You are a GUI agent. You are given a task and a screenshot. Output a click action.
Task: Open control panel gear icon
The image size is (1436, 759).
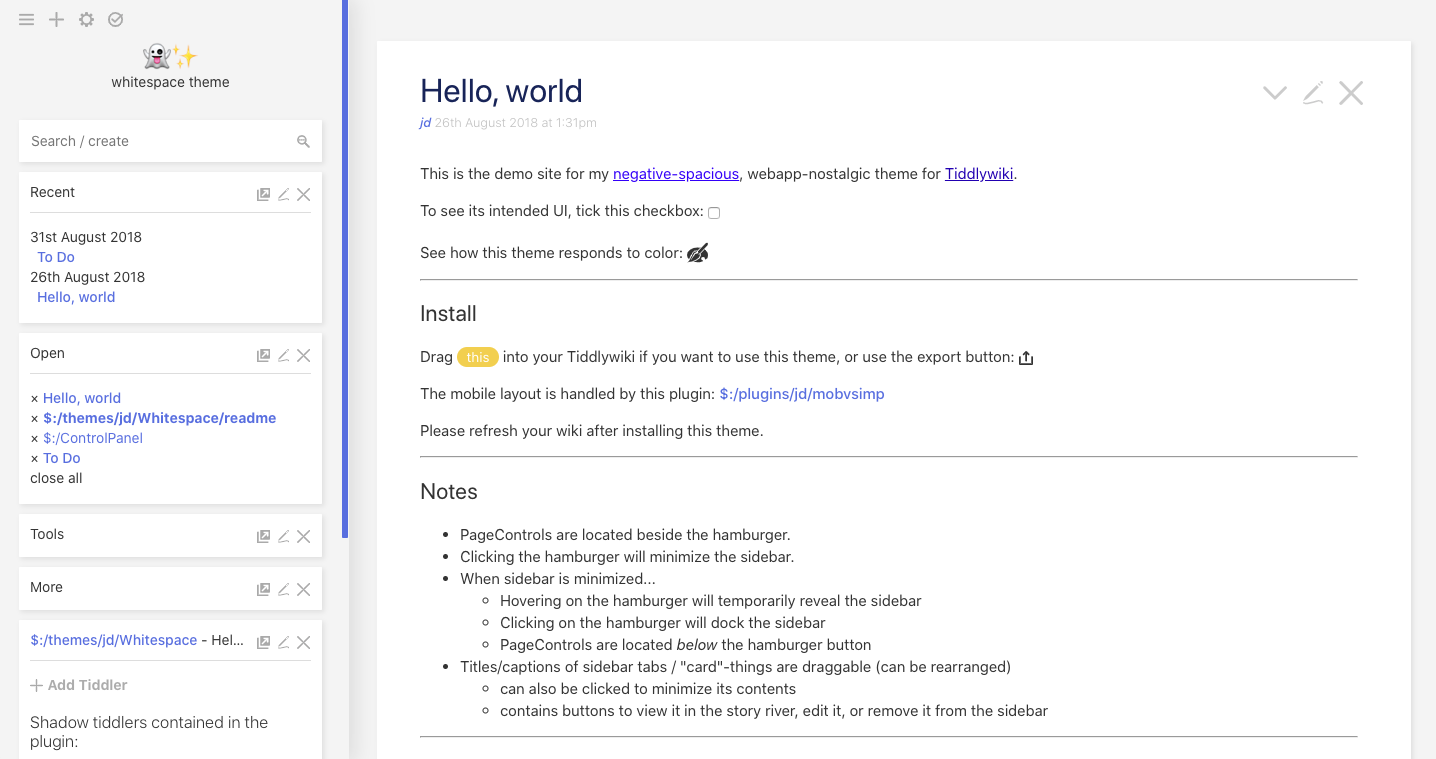[86, 20]
